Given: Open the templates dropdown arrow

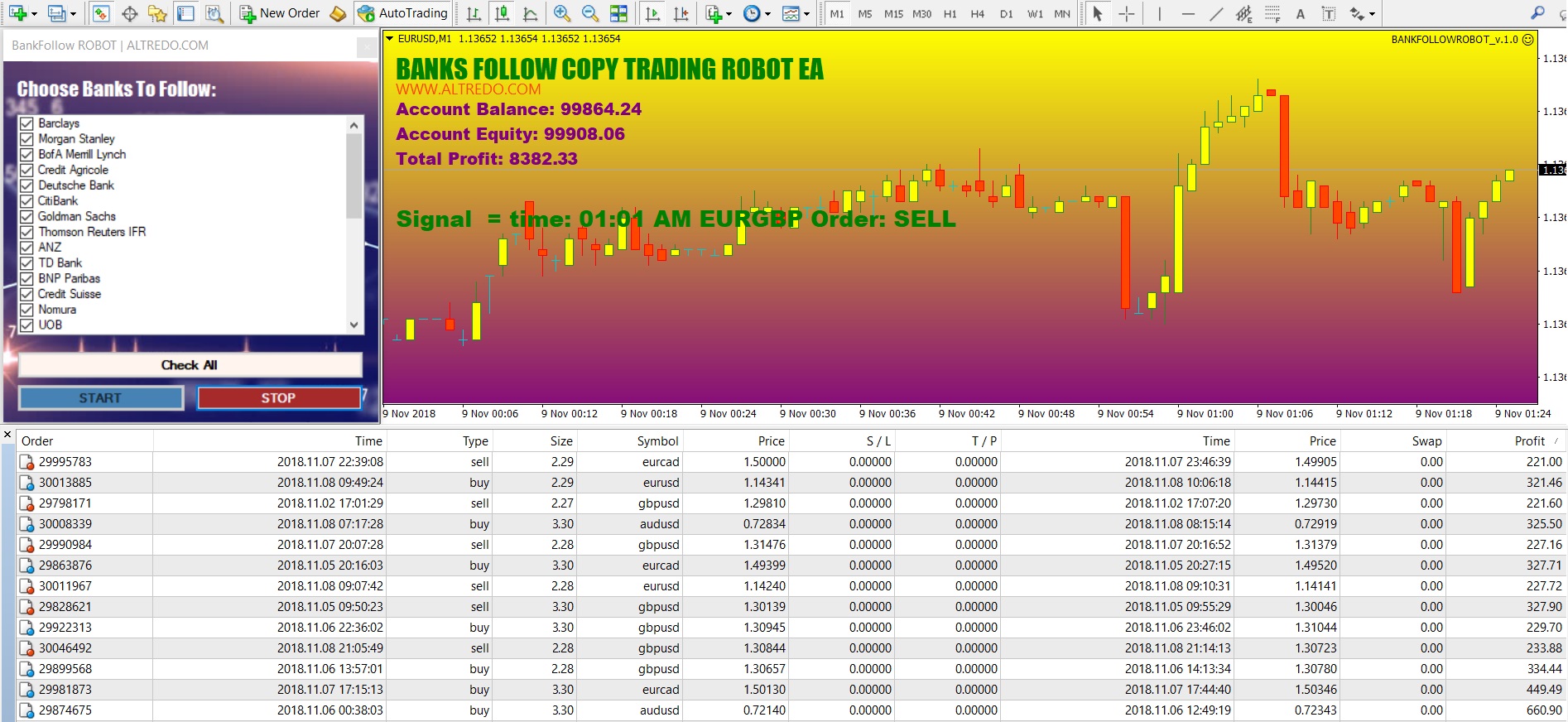Looking at the screenshot, I should pyautogui.click(x=807, y=13).
